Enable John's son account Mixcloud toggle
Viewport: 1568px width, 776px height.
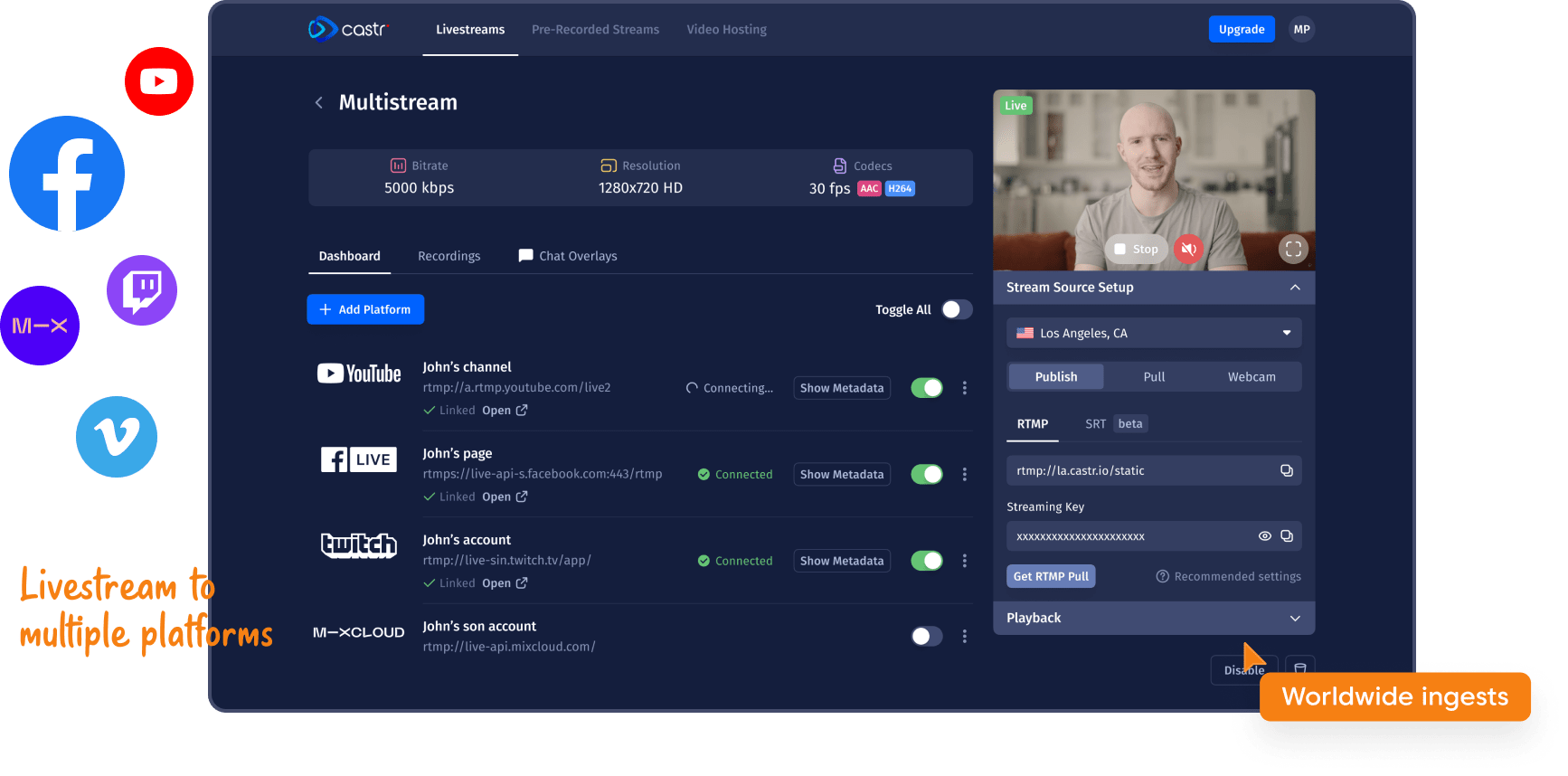coord(927,637)
